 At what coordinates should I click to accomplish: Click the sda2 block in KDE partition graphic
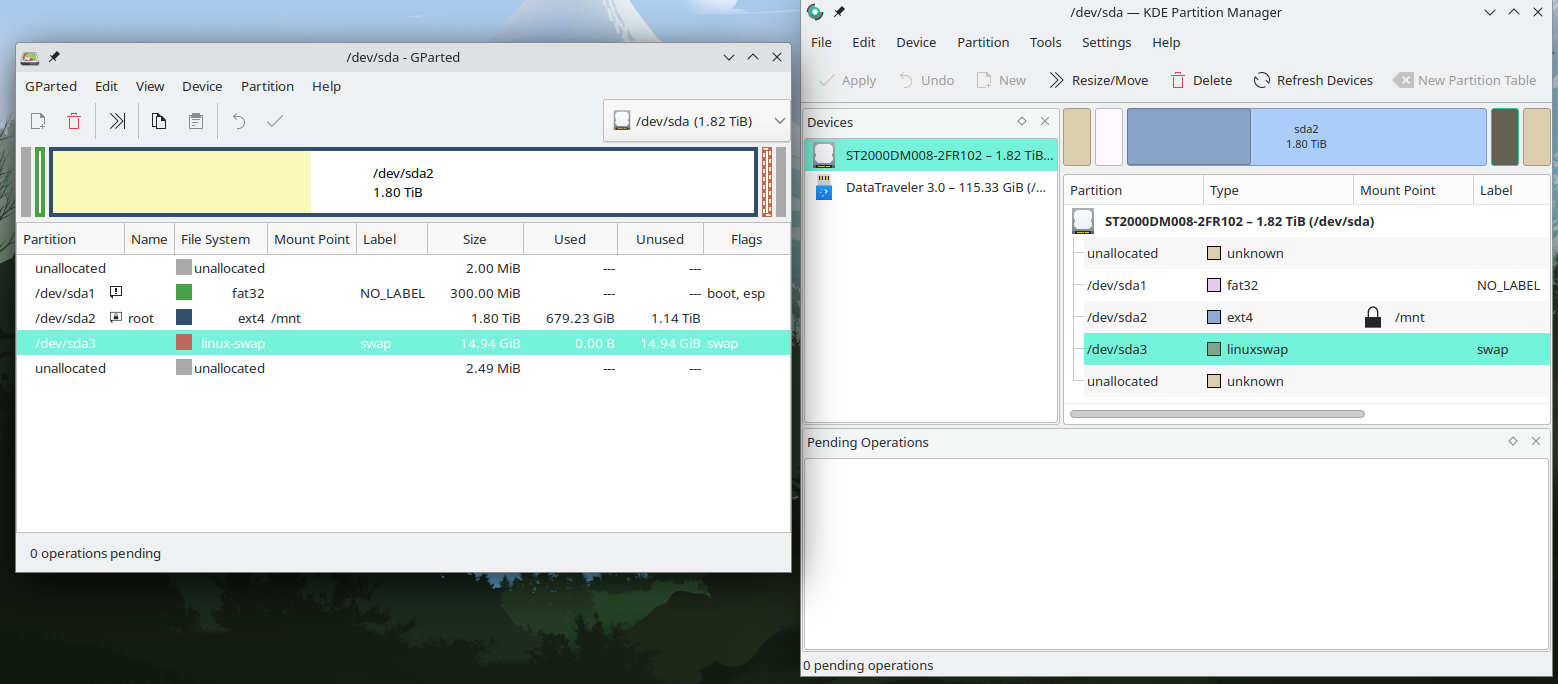(1306, 137)
